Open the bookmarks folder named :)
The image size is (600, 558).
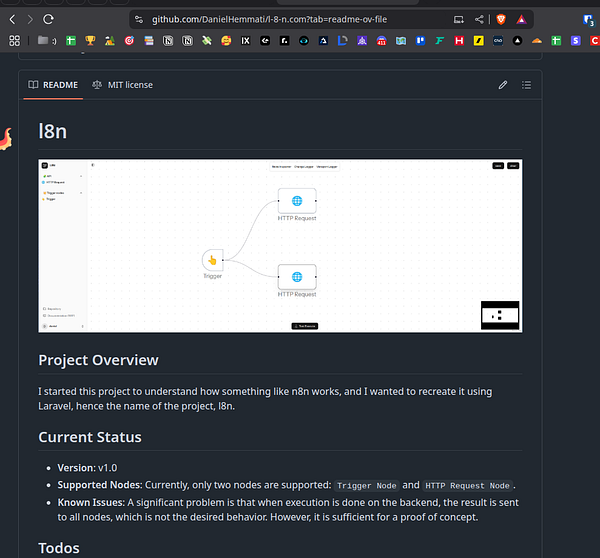tap(47, 41)
